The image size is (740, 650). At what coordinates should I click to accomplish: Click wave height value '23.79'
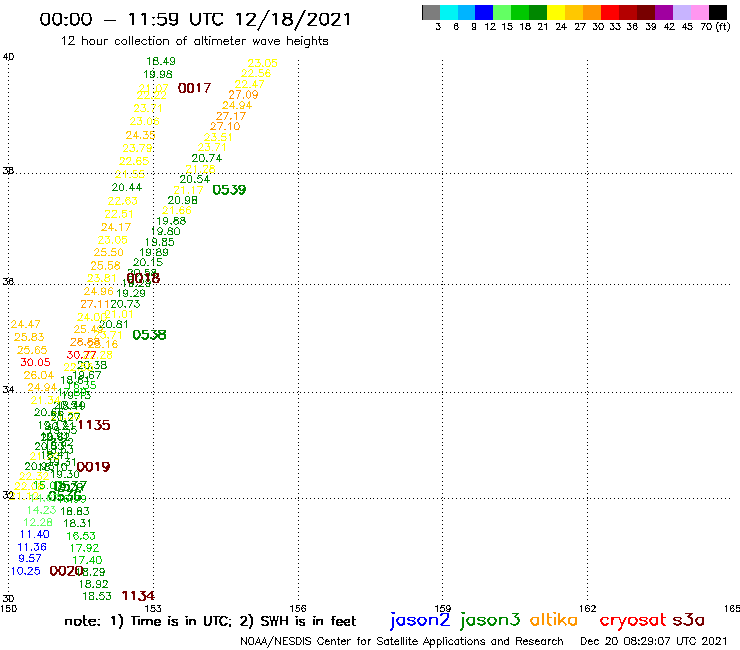pos(137,148)
